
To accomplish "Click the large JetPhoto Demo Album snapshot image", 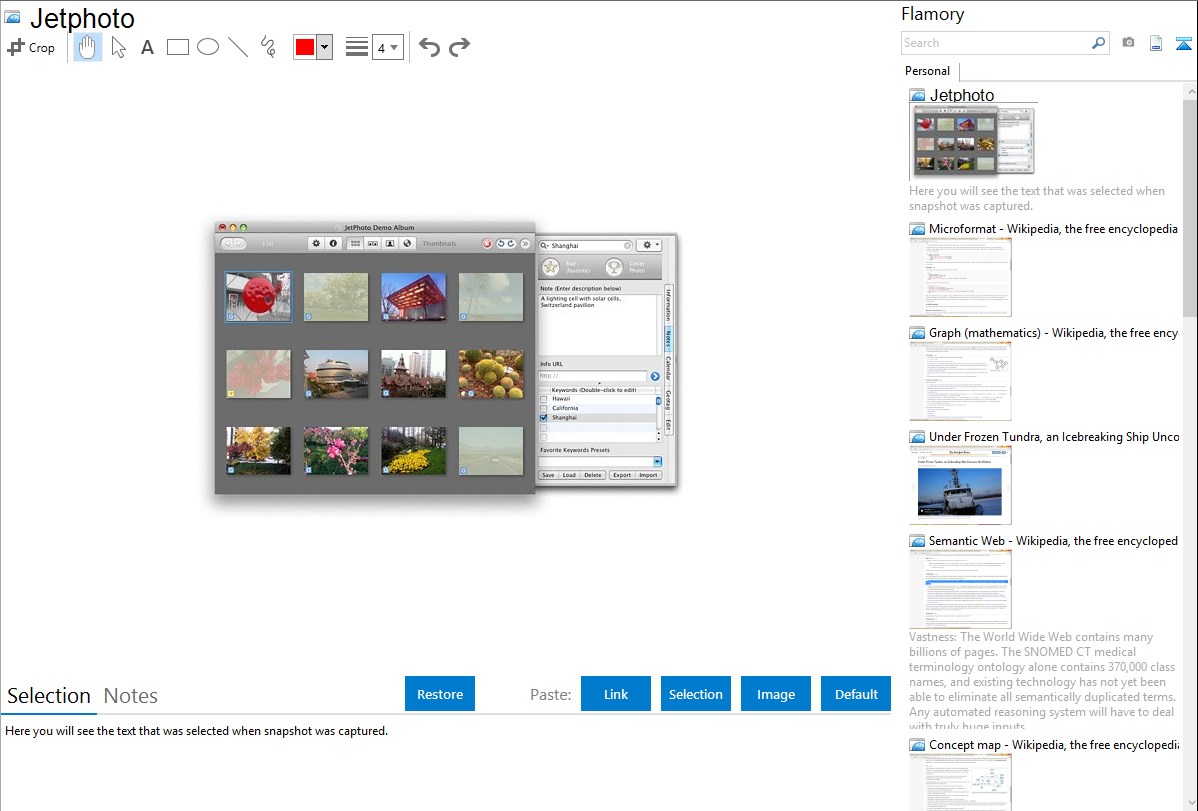I will pyautogui.click(x=446, y=358).
